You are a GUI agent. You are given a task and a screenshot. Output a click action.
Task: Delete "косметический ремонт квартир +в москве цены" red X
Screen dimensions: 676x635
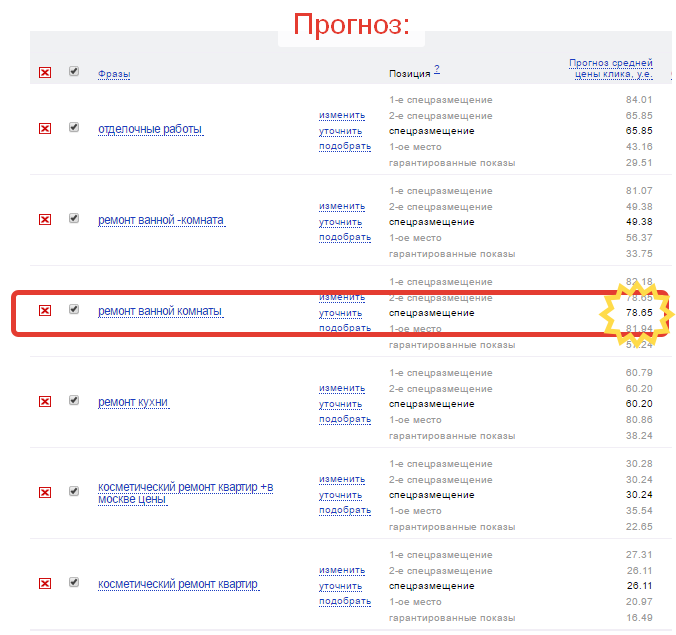tap(45, 492)
